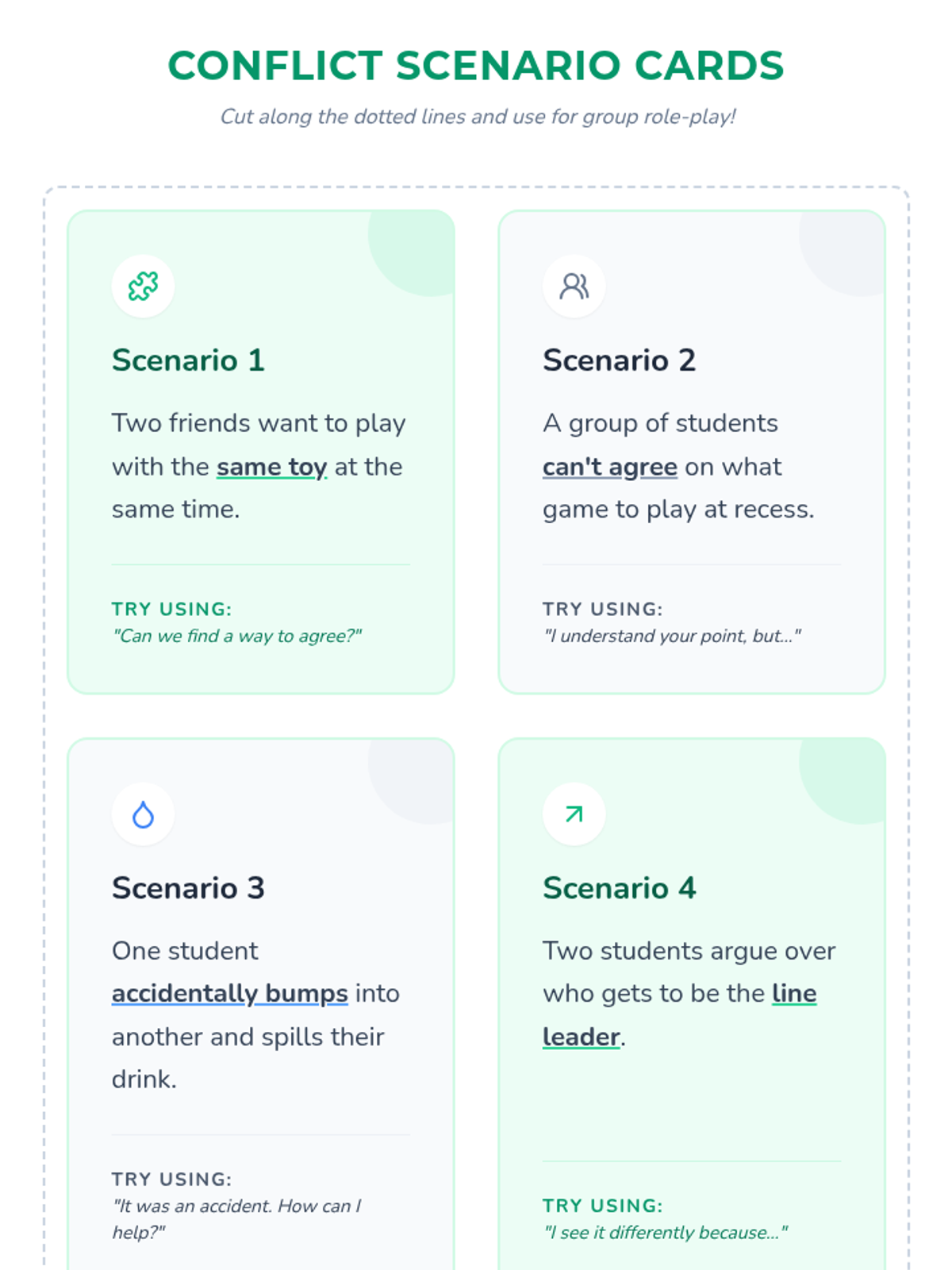The height and width of the screenshot is (1270, 952).
Task: Click the "Cut along the dotted lines" subtitle
Action: click(478, 117)
